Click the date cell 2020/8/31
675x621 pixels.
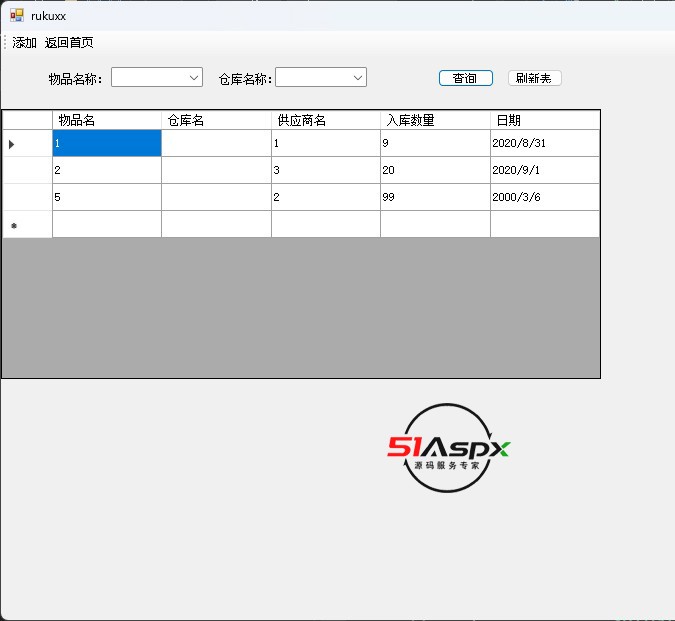pyautogui.click(x=545, y=143)
